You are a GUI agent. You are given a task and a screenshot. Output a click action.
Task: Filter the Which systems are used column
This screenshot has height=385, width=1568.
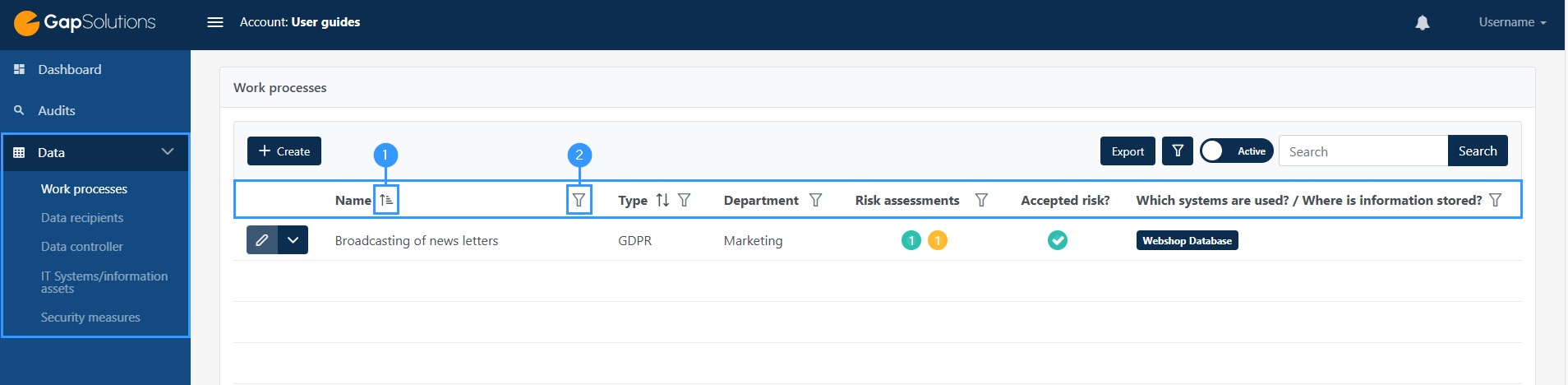(1496, 200)
